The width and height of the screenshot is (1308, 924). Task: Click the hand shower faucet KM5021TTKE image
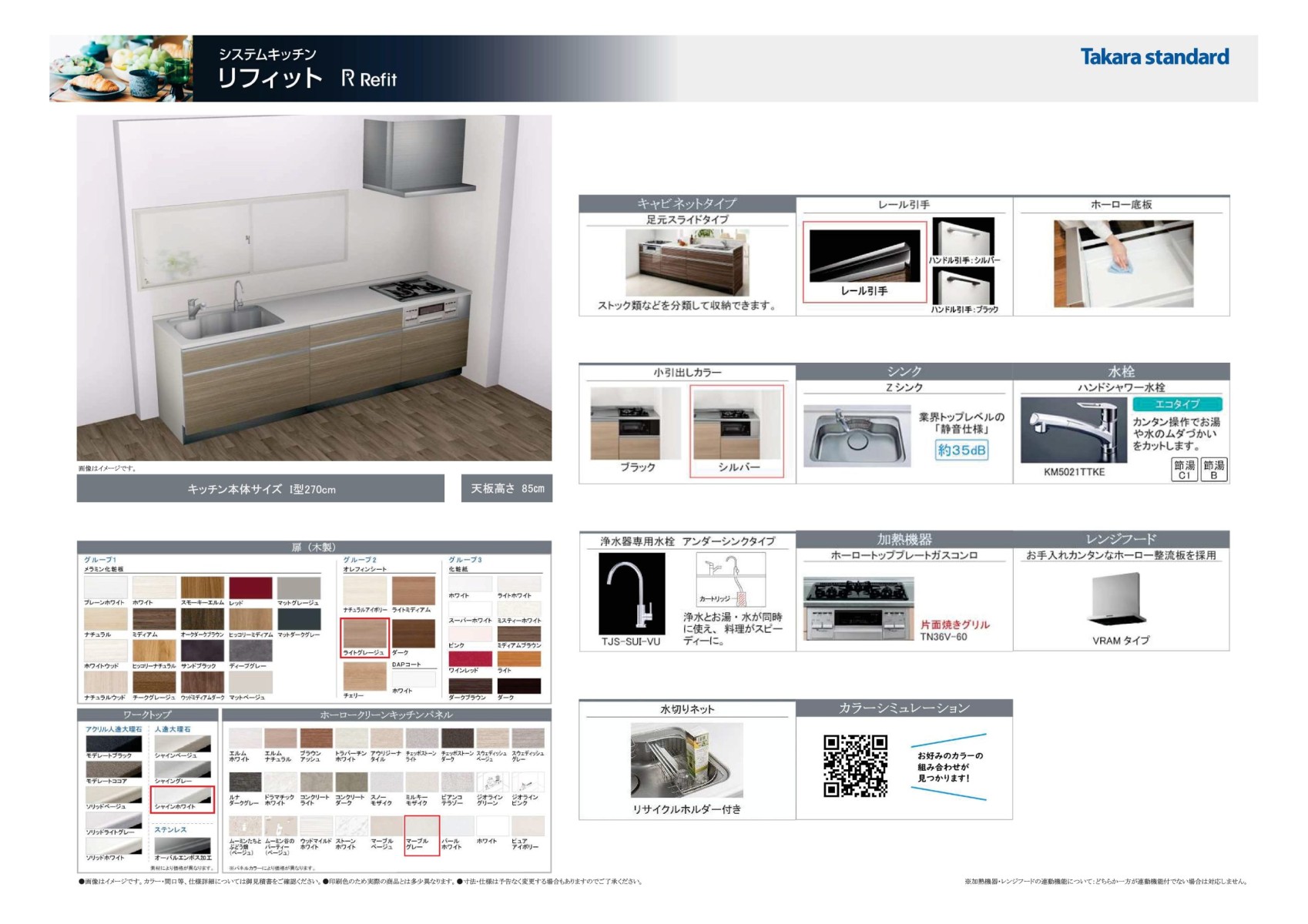(x=1074, y=430)
